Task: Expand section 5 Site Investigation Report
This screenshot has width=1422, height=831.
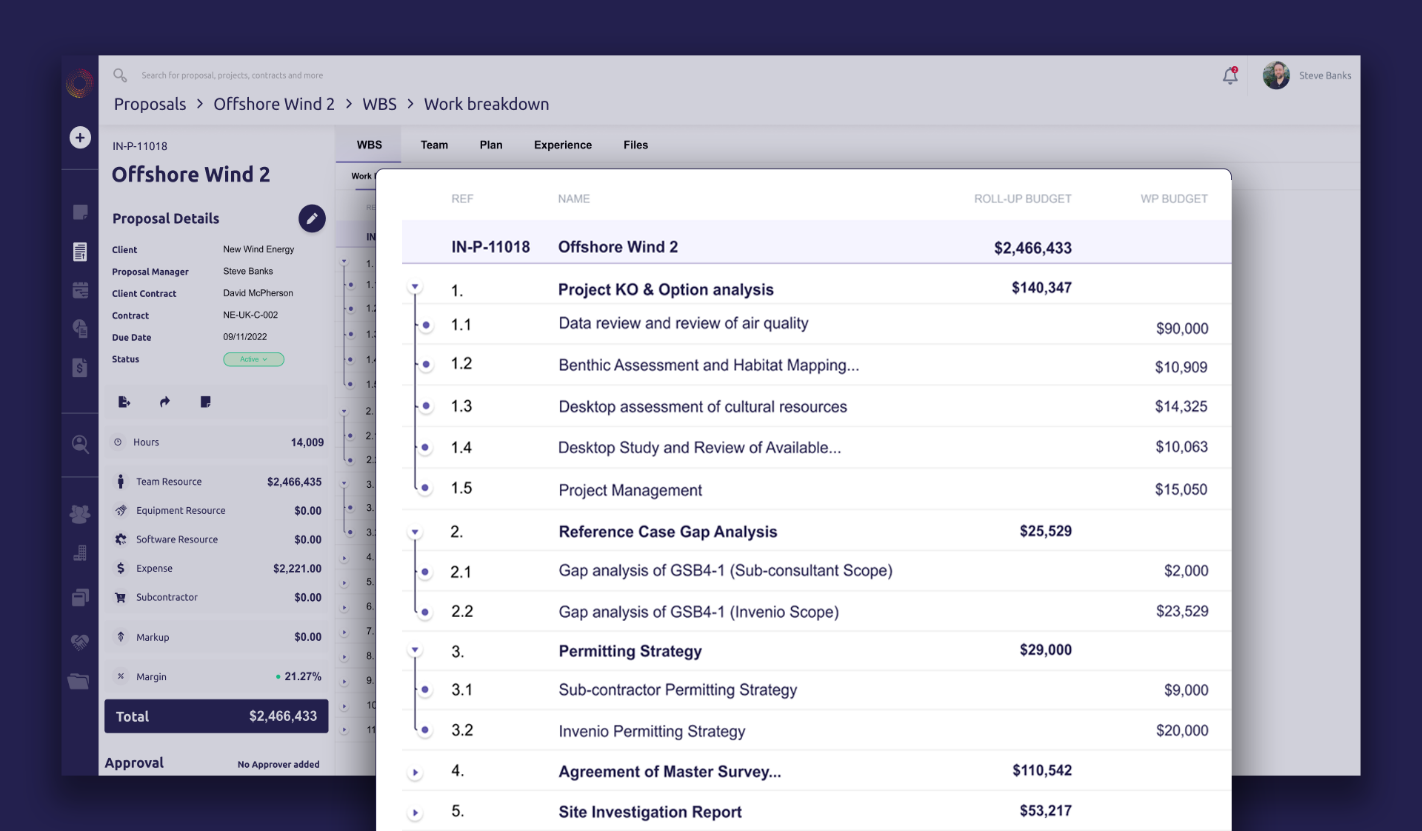Action: pyautogui.click(x=415, y=813)
